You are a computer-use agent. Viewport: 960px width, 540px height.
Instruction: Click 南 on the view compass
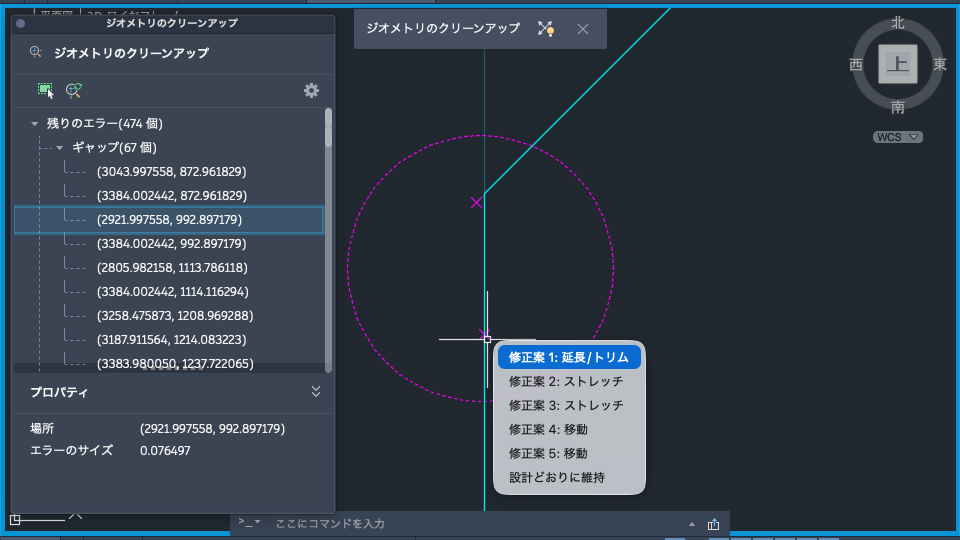(898, 107)
